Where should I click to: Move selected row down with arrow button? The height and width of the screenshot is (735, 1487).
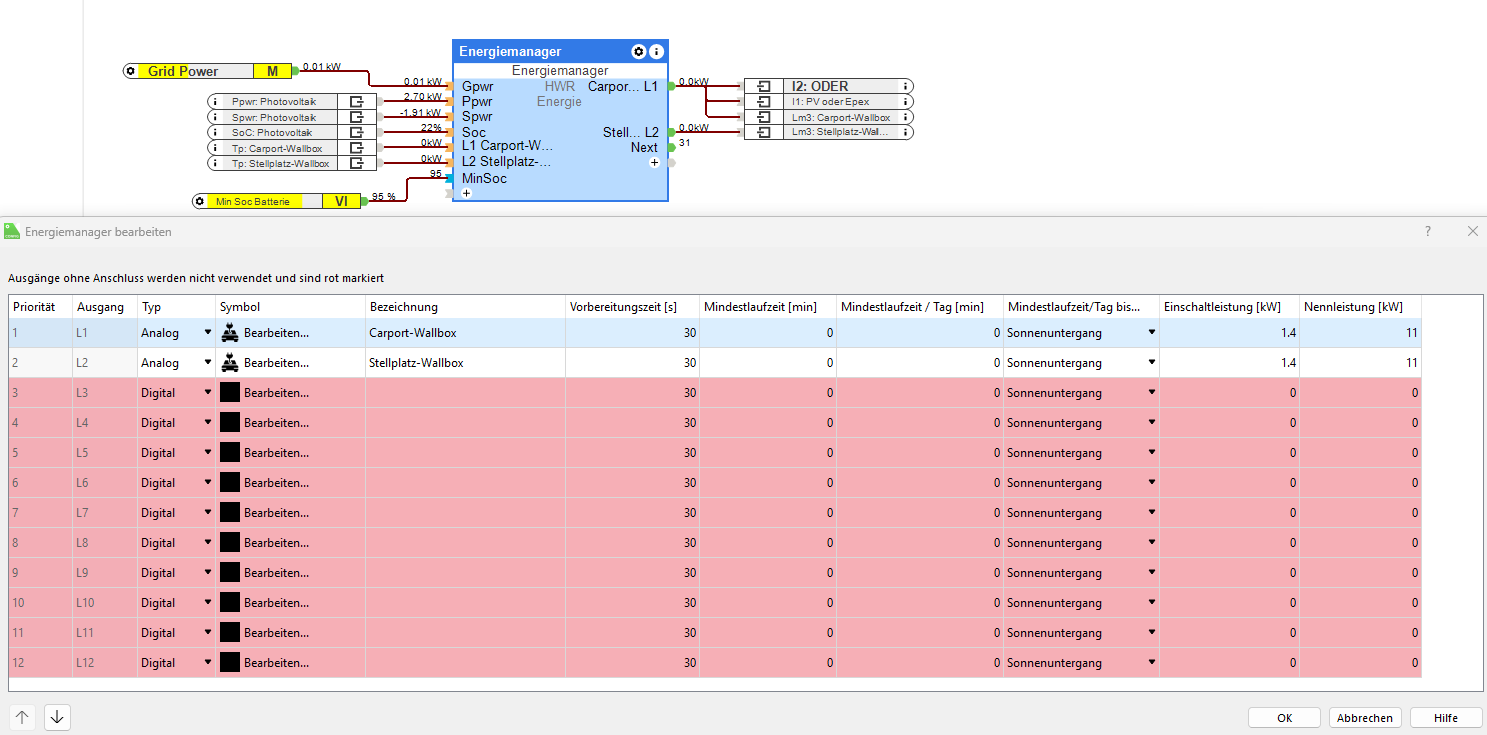point(57,717)
